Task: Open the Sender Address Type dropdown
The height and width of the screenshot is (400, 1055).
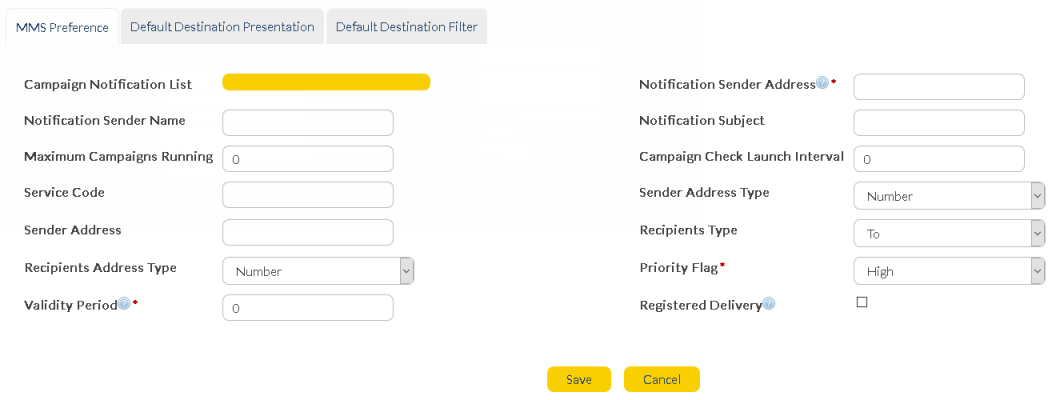Action: (948, 196)
